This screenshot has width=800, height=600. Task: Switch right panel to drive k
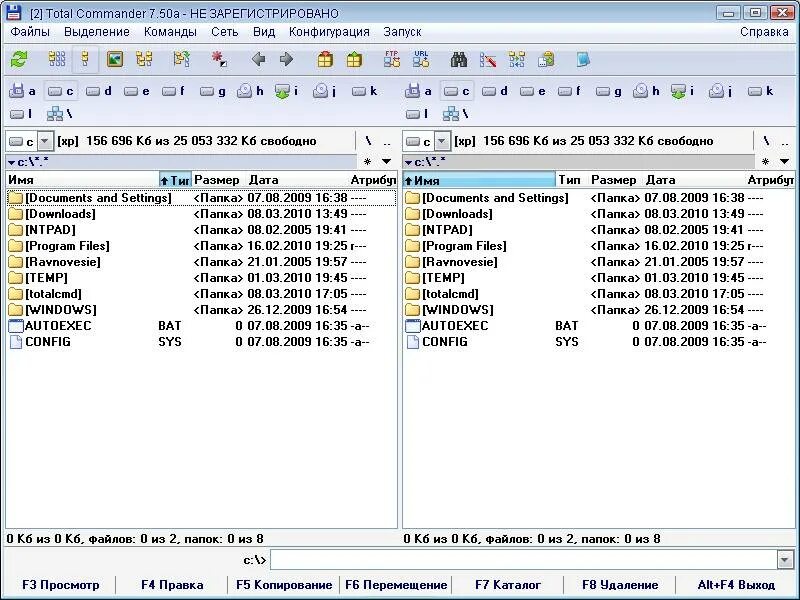pyautogui.click(x=761, y=91)
